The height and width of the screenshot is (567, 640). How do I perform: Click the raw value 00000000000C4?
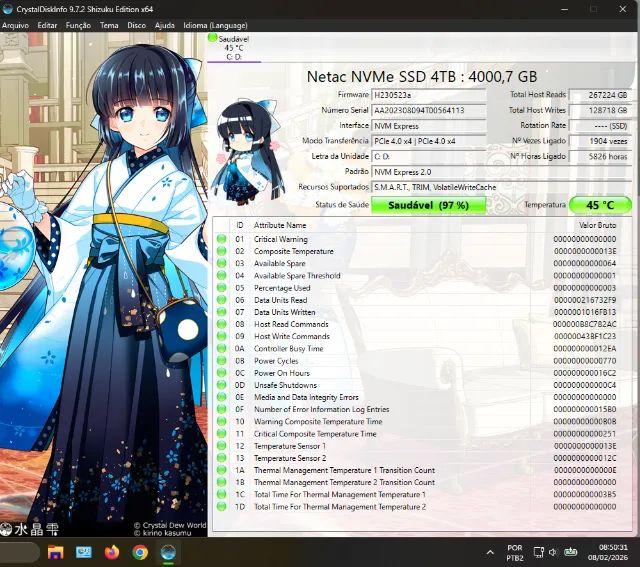pos(585,385)
